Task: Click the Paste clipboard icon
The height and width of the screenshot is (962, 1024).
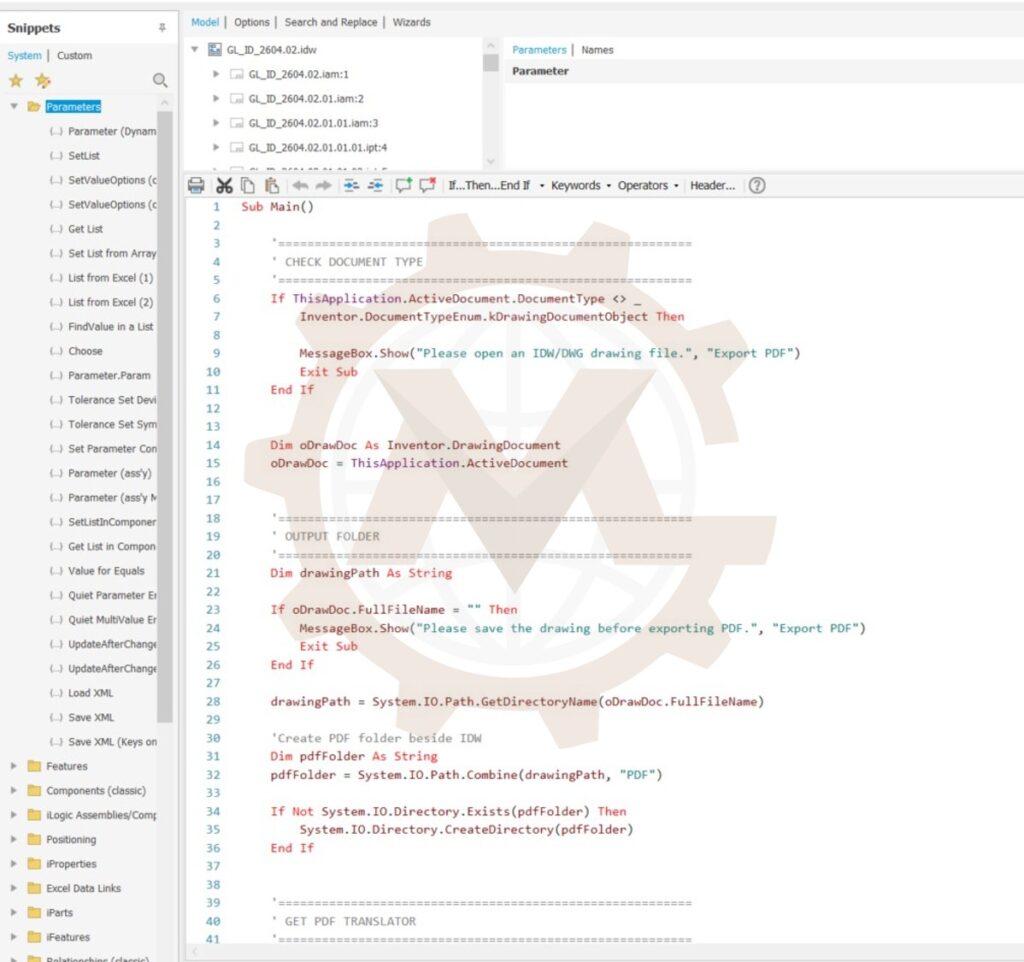Action: click(272, 185)
